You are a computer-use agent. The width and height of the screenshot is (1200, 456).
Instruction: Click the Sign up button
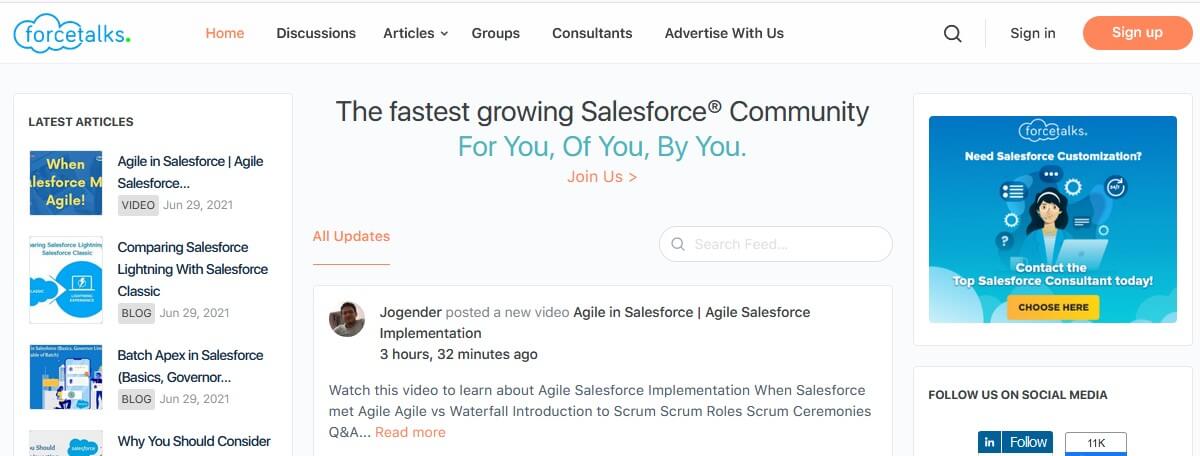tap(1137, 33)
